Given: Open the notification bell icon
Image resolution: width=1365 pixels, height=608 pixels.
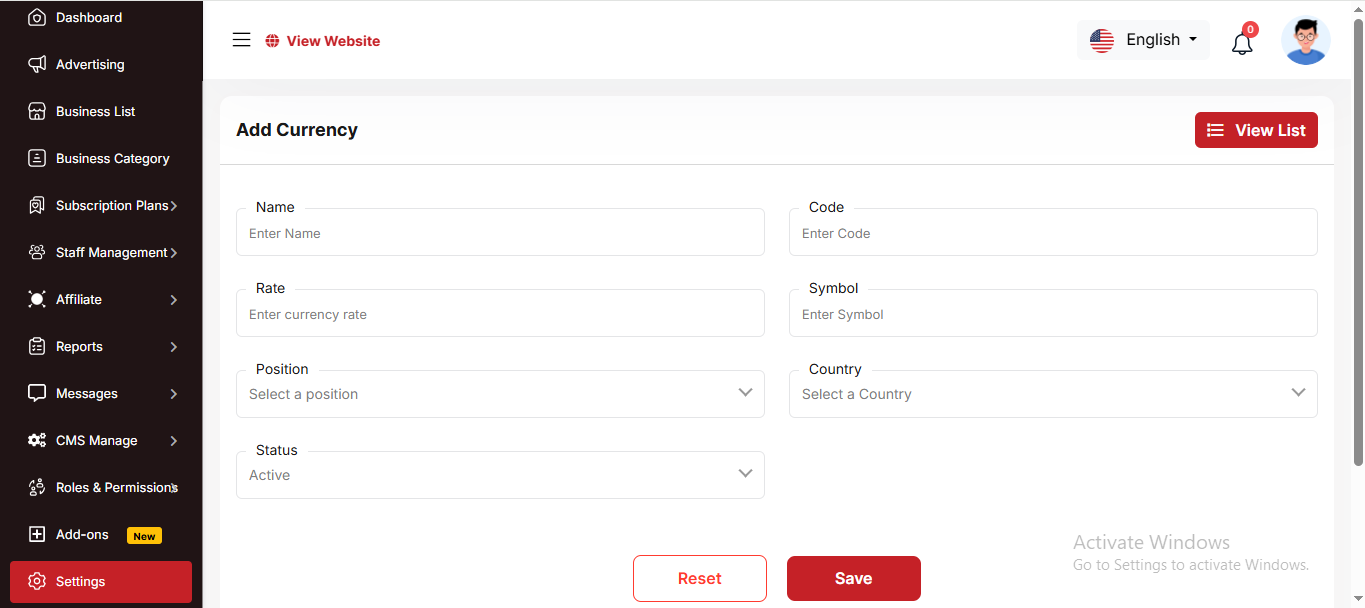Looking at the screenshot, I should click(1242, 43).
